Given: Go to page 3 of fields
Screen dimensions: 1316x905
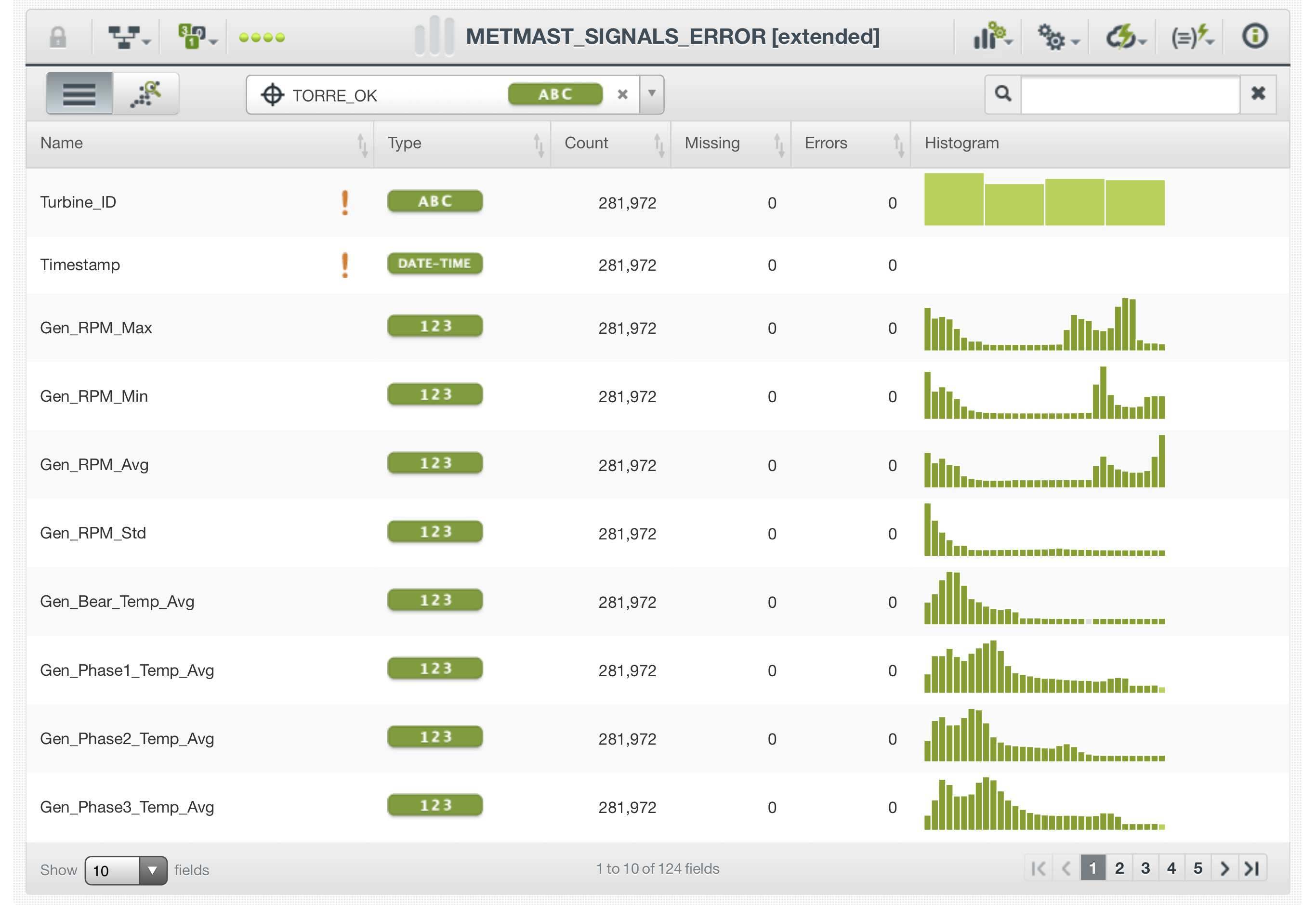Looking at the screenshot, I should (1145, 868).
